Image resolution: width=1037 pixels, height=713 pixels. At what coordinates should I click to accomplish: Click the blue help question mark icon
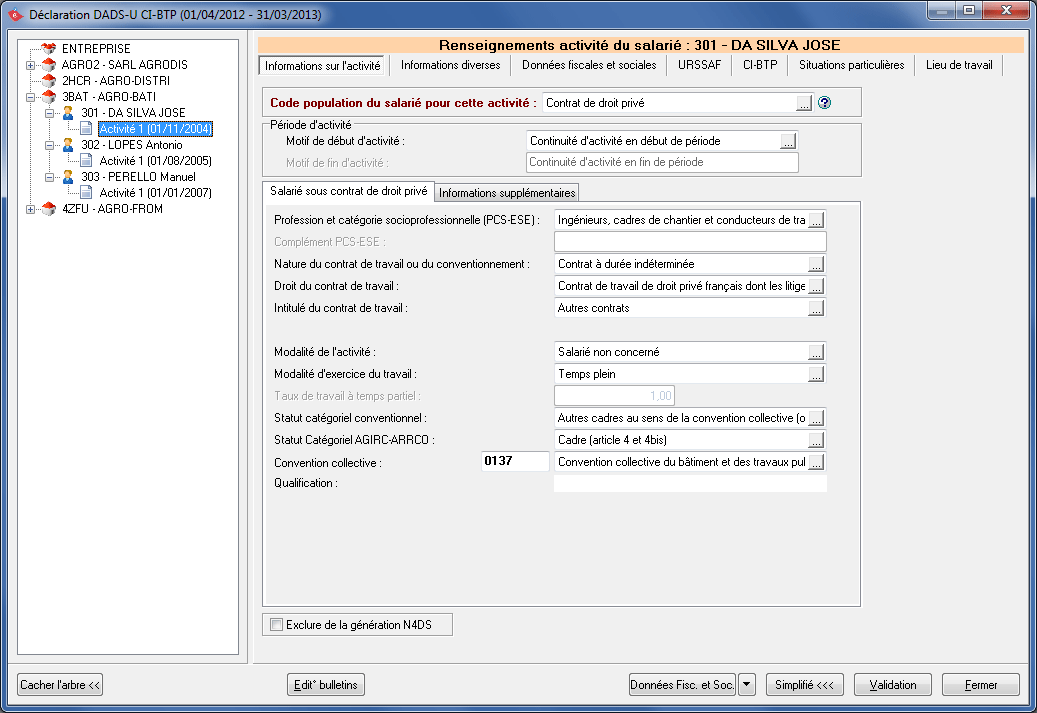825,102
